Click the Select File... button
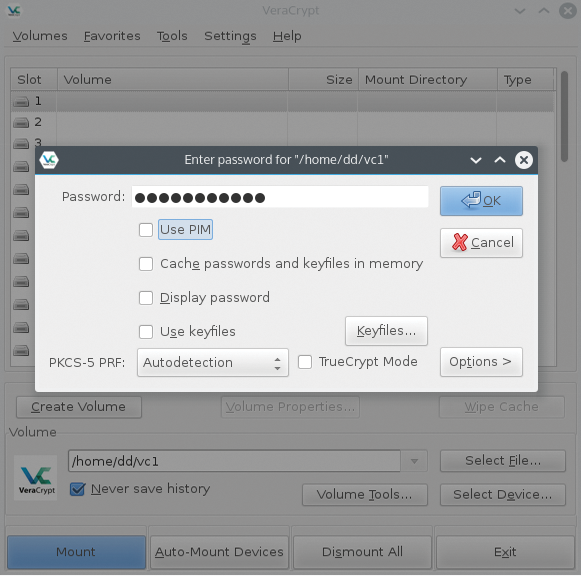 [x=503, y=461]
